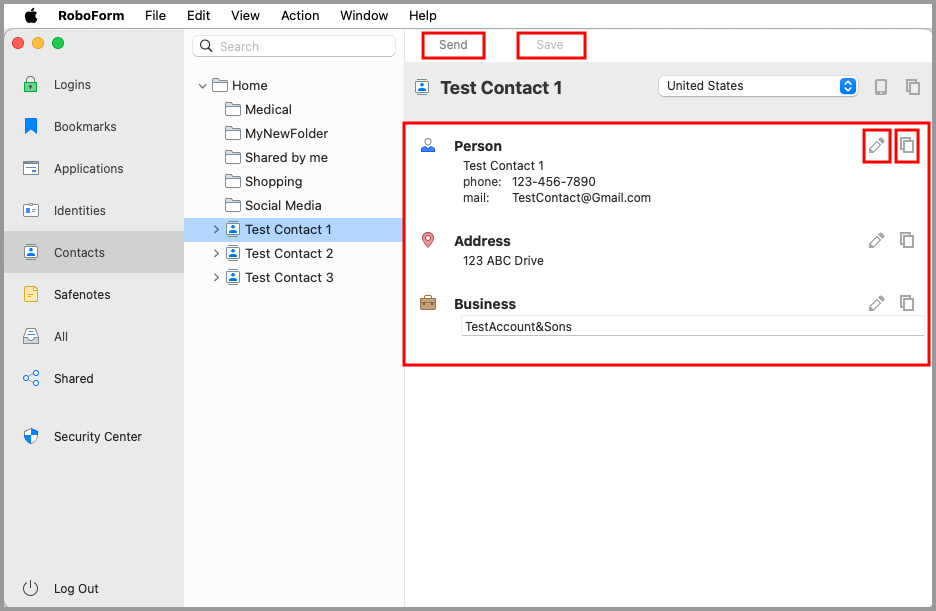Open the RoboForm application menu

pyautogui.click(x=91, y=16)
